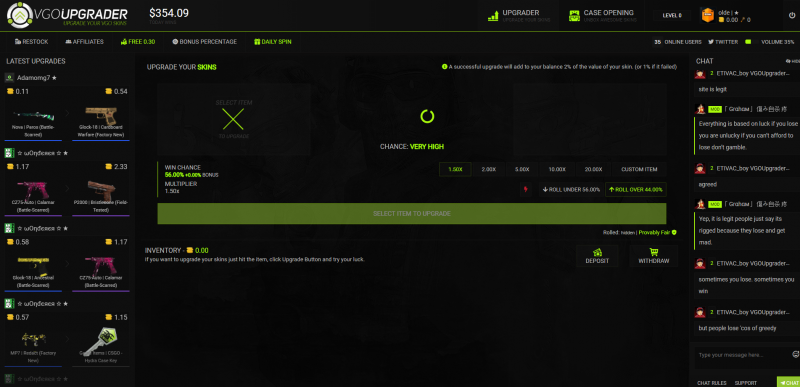Click the Latest Upgrades heading
The width and height of the screenshot is (800, 387).
point(36,61)
